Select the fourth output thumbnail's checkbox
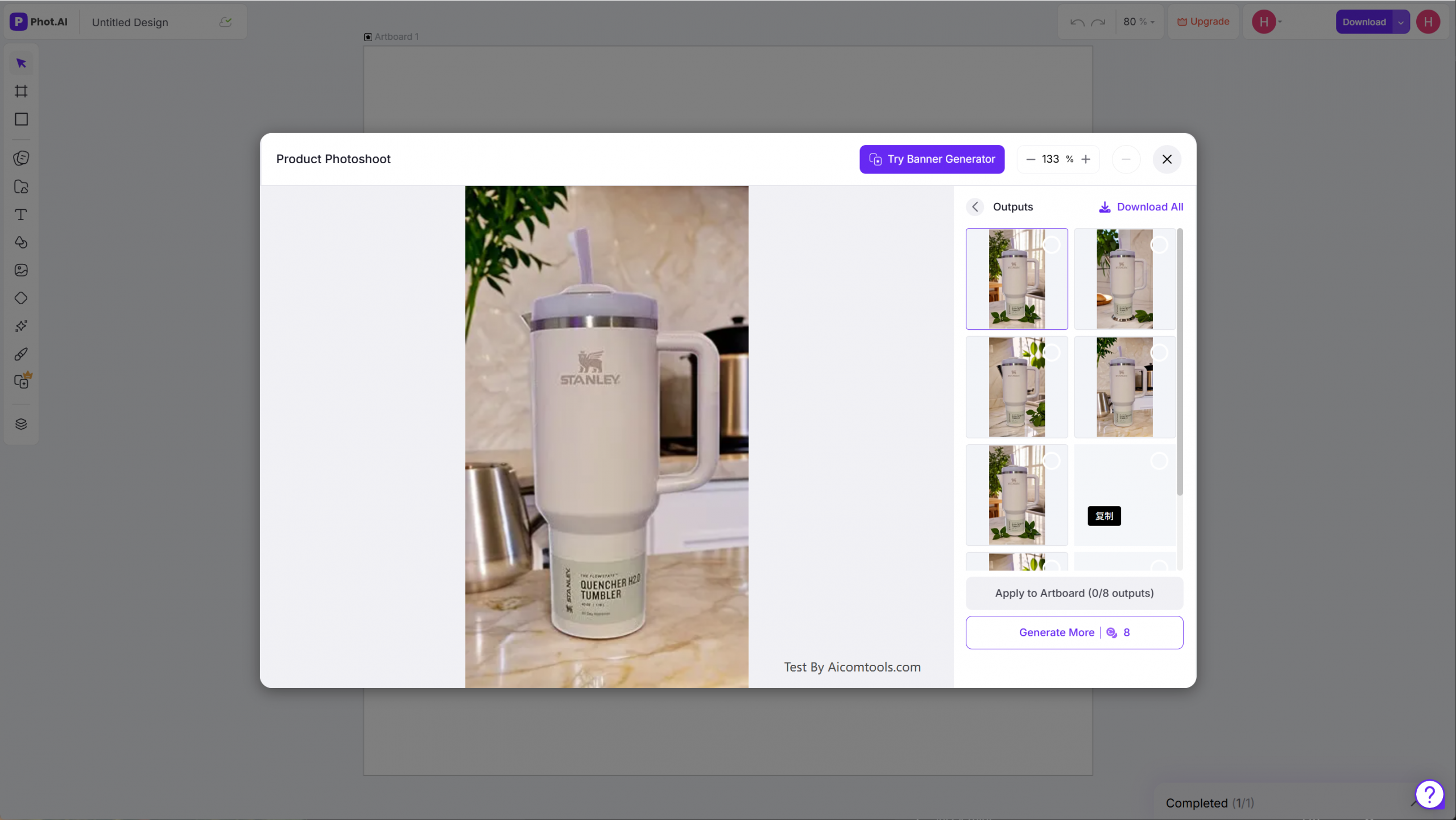 [x=1159, y=353]
